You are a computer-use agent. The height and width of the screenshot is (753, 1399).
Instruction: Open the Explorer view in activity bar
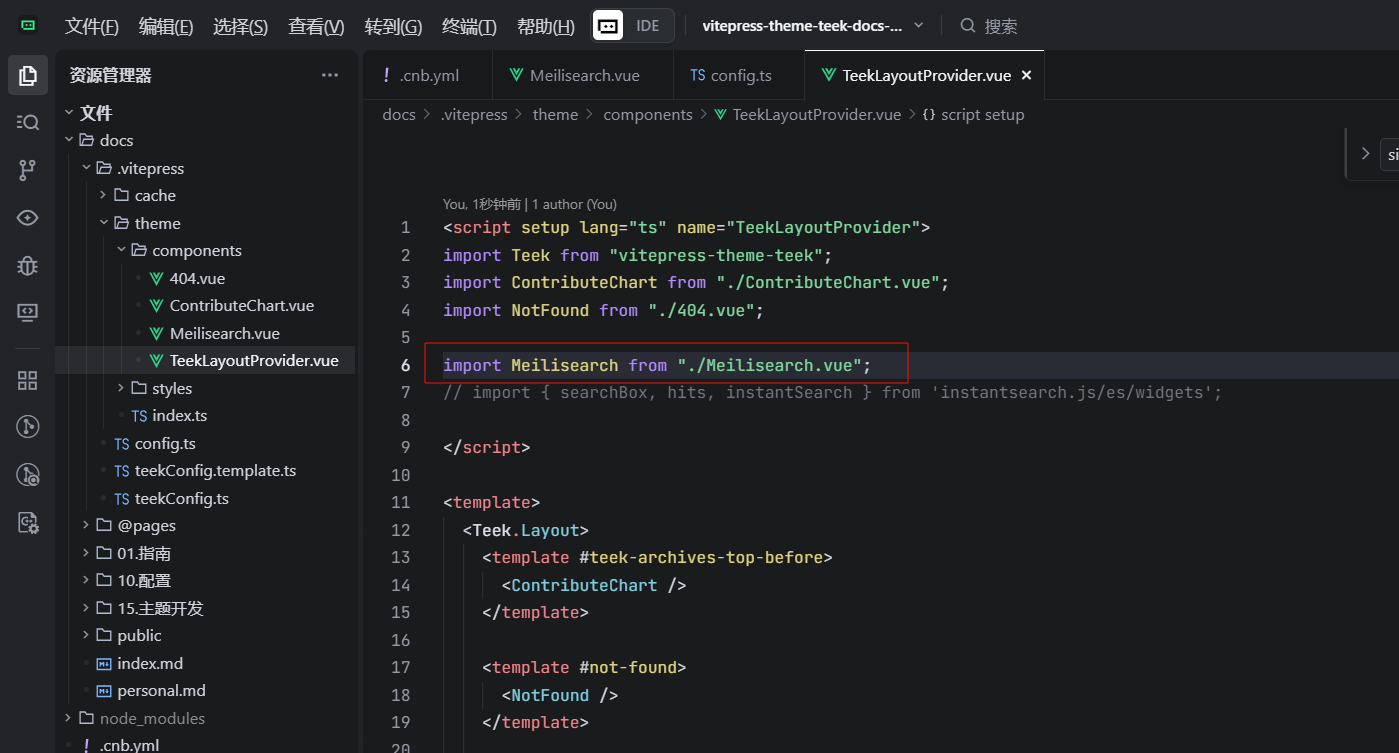point(28,75)
